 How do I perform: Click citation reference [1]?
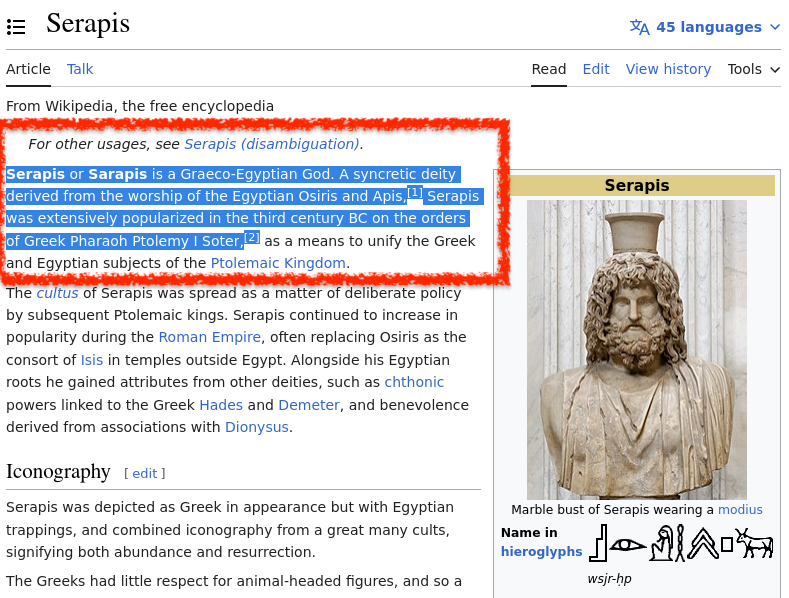(x=416, y=192)
